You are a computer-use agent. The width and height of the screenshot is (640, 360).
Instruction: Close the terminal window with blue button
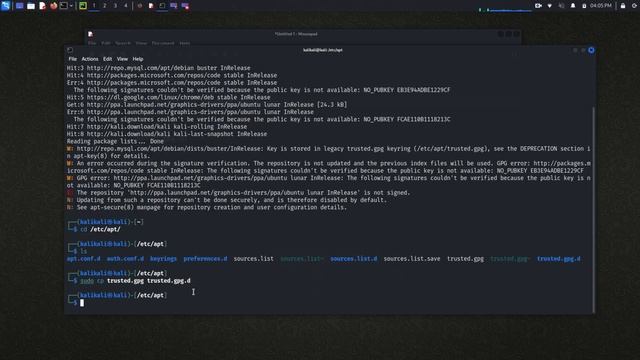(x=591, y=50)
